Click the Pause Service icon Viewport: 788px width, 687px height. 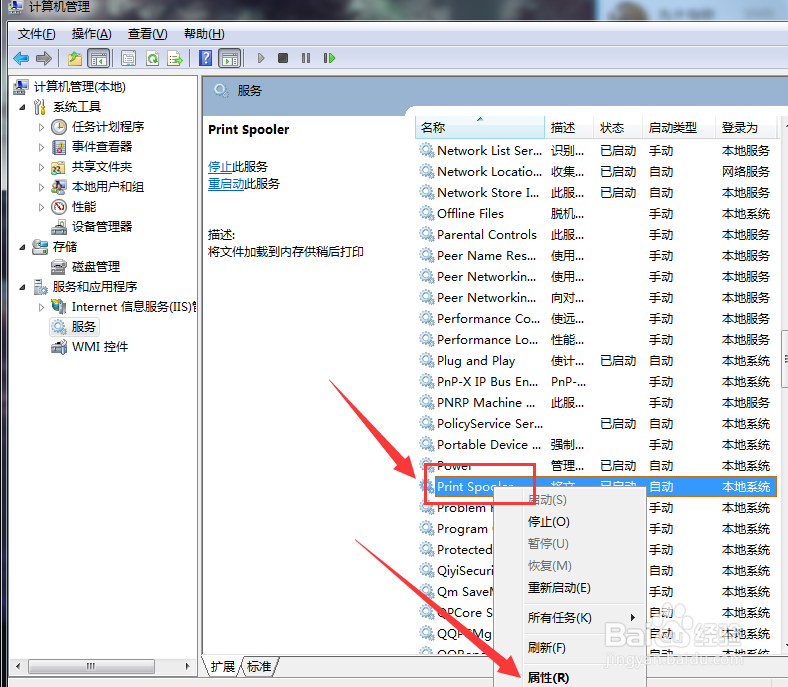[x=306, y=58]
